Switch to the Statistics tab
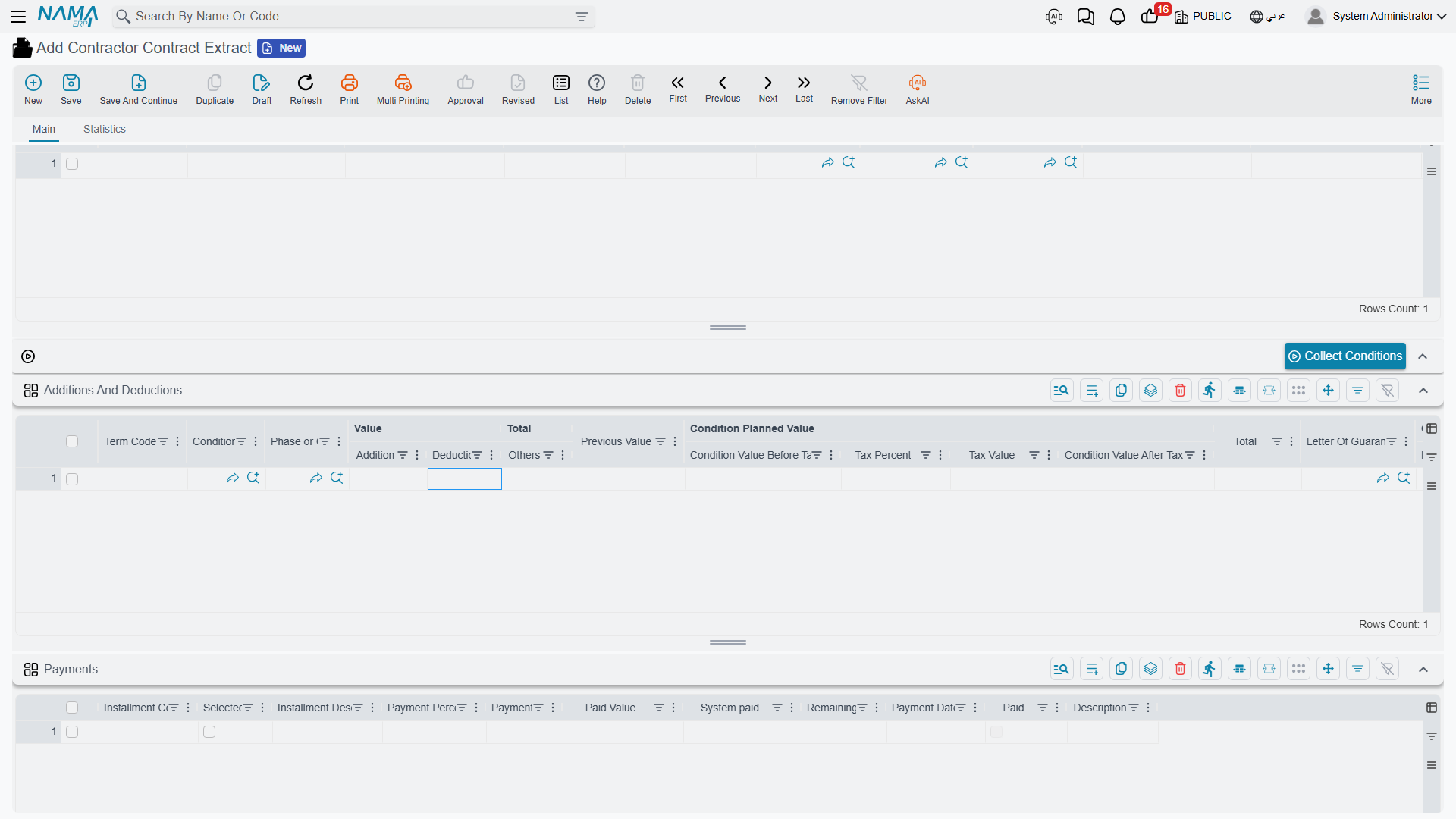This screenshot has width=1456, height=819. [105, 129]
